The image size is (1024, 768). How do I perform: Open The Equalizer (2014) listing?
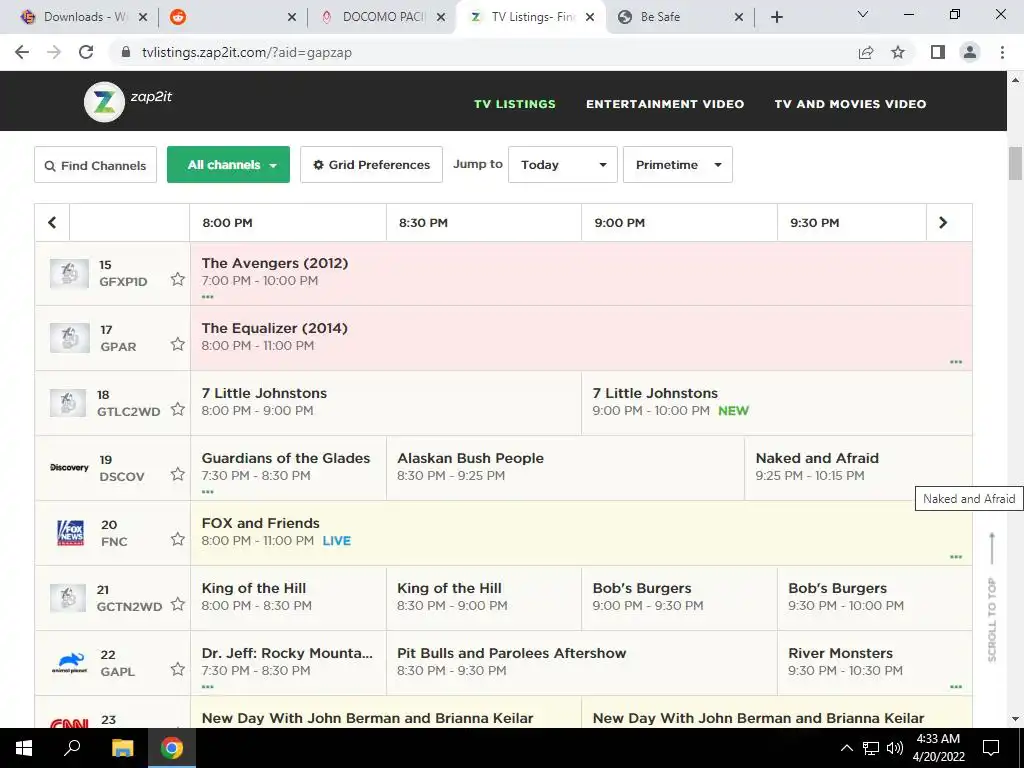pyautogui.click(x=581, y=338)
